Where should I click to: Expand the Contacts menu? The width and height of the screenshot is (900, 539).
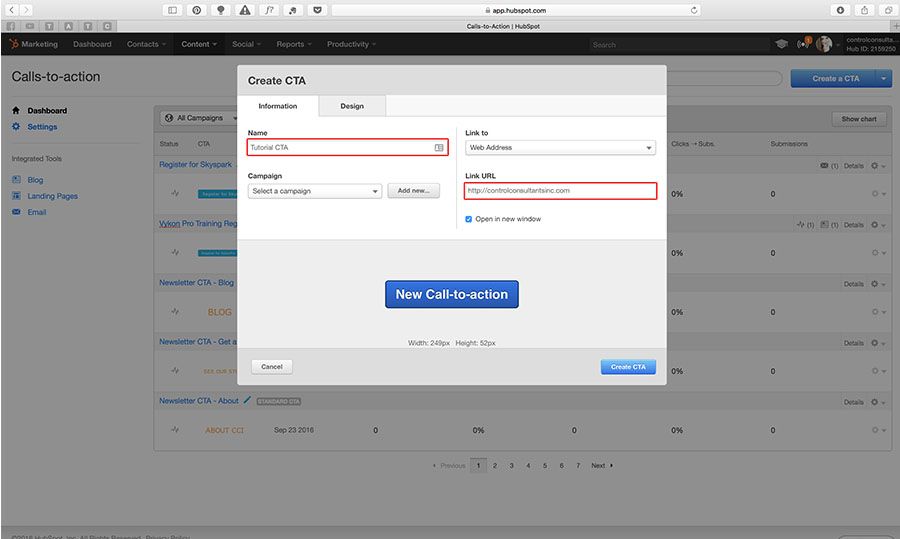click(x=146, y=44)
